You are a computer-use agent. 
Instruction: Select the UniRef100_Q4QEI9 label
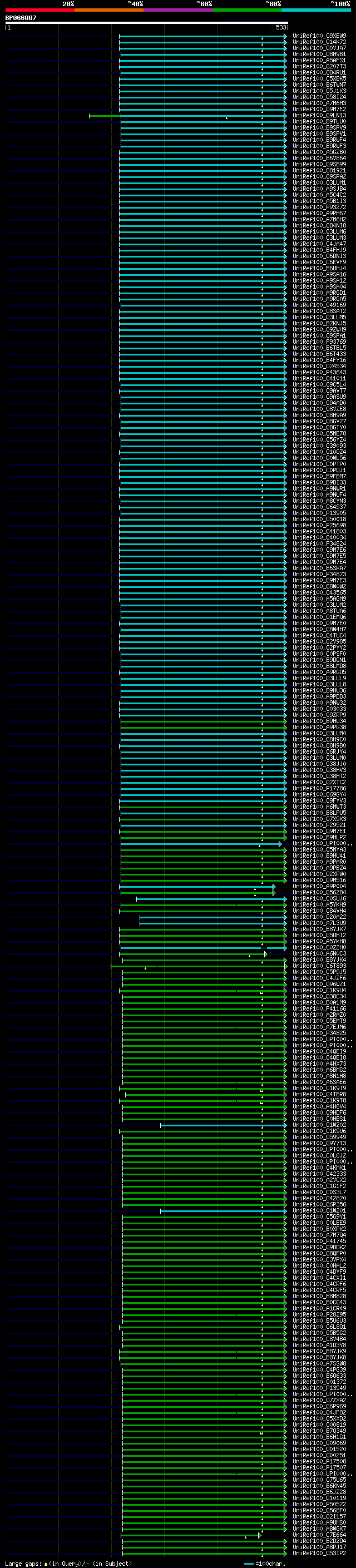319,1052
